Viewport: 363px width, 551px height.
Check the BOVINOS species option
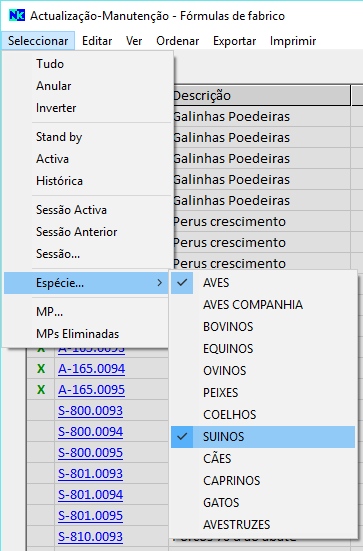click(263, 326)
